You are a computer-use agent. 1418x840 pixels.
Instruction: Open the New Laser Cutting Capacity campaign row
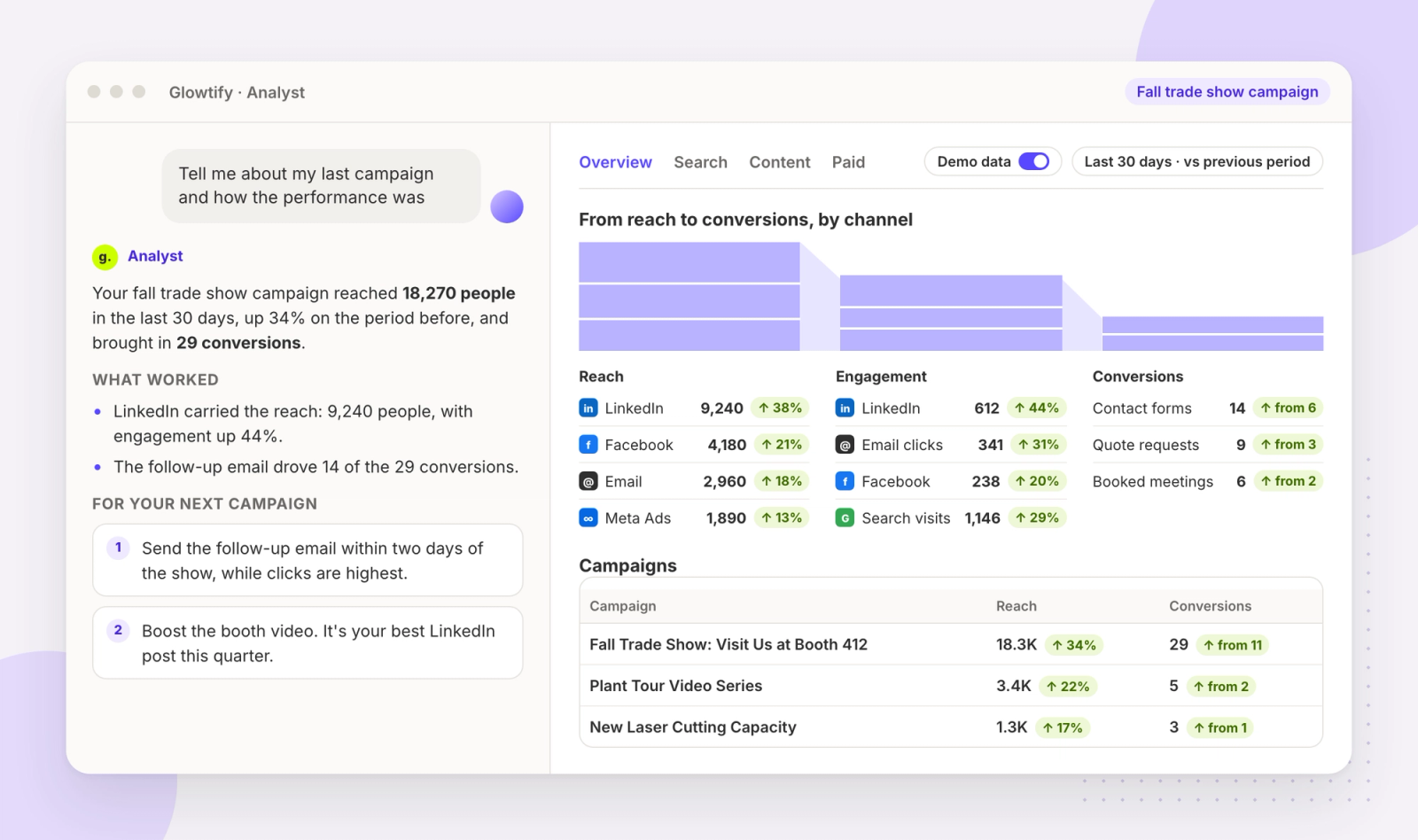point(951,727)
